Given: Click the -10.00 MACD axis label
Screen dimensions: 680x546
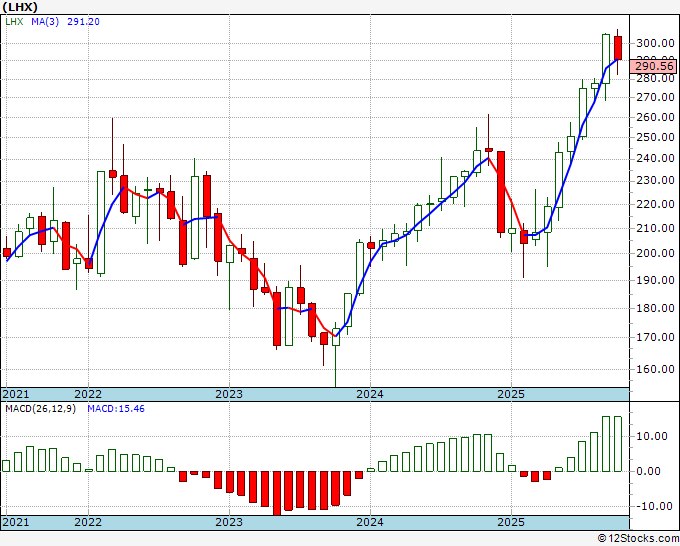Looking at the screenshot, I should point(656,506).
